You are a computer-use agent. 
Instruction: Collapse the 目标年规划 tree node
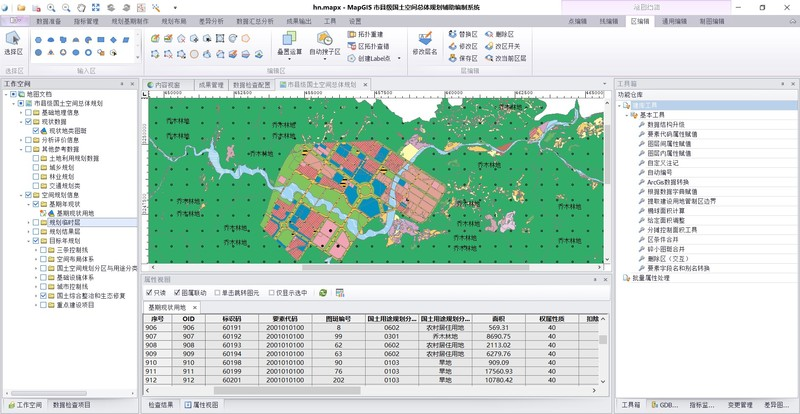(28, 240)
